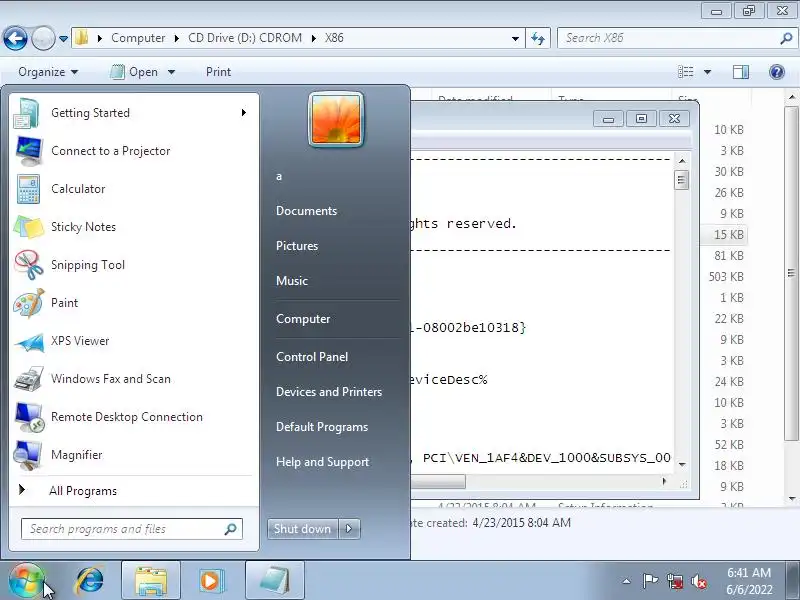Expand the Open button dropdown arrow
The height and width of the screenshot is (600, 800).
point(171,72)
